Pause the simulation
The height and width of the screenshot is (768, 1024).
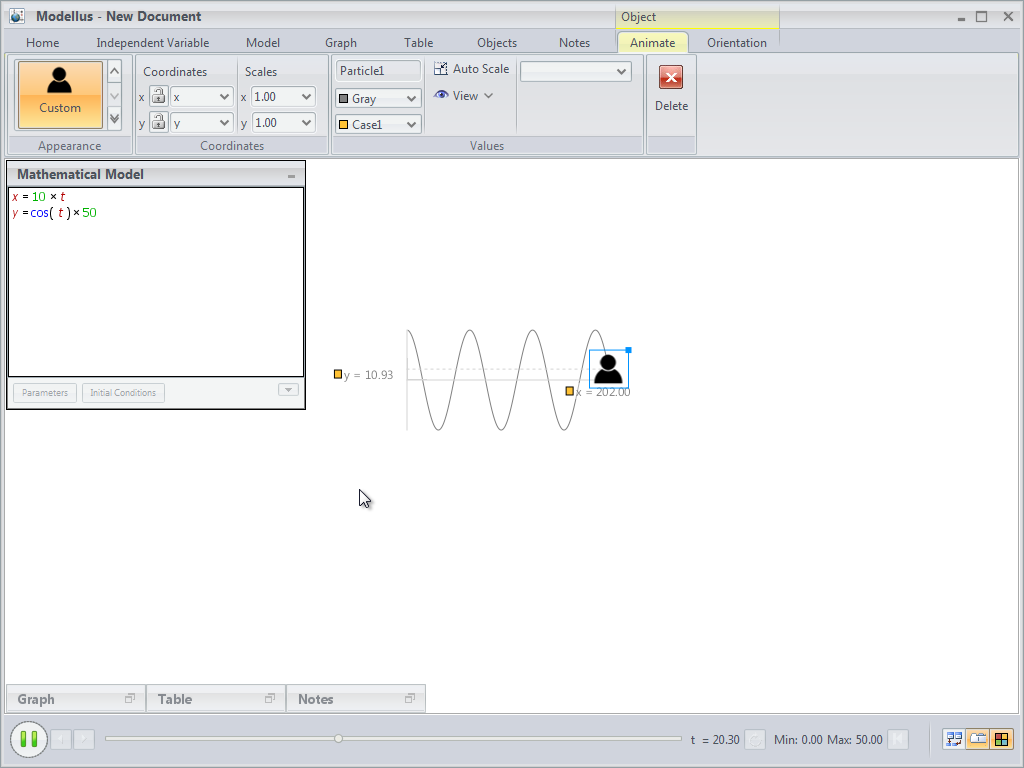click(x=29, y=739)
